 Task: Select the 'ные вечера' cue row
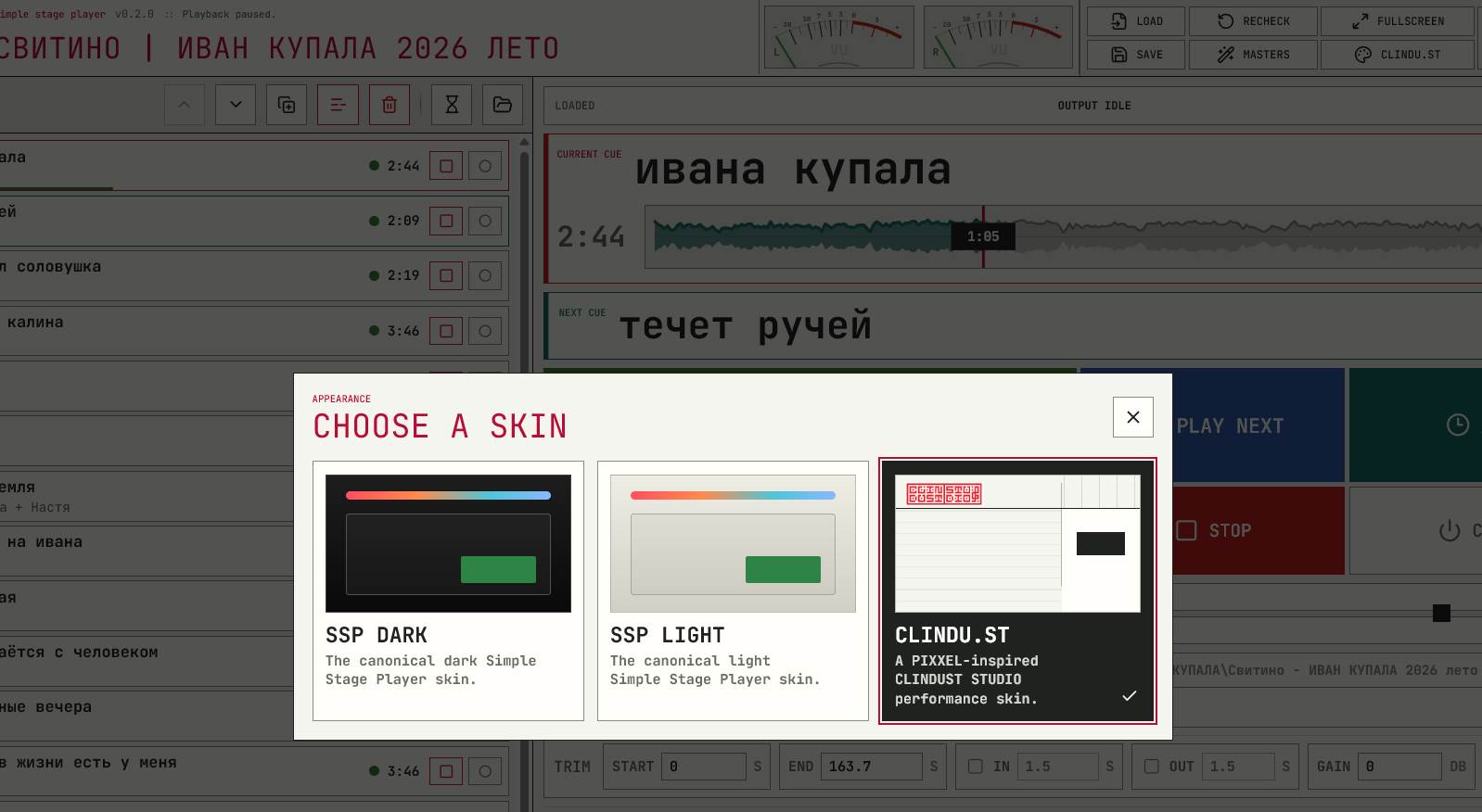[147, 716]
